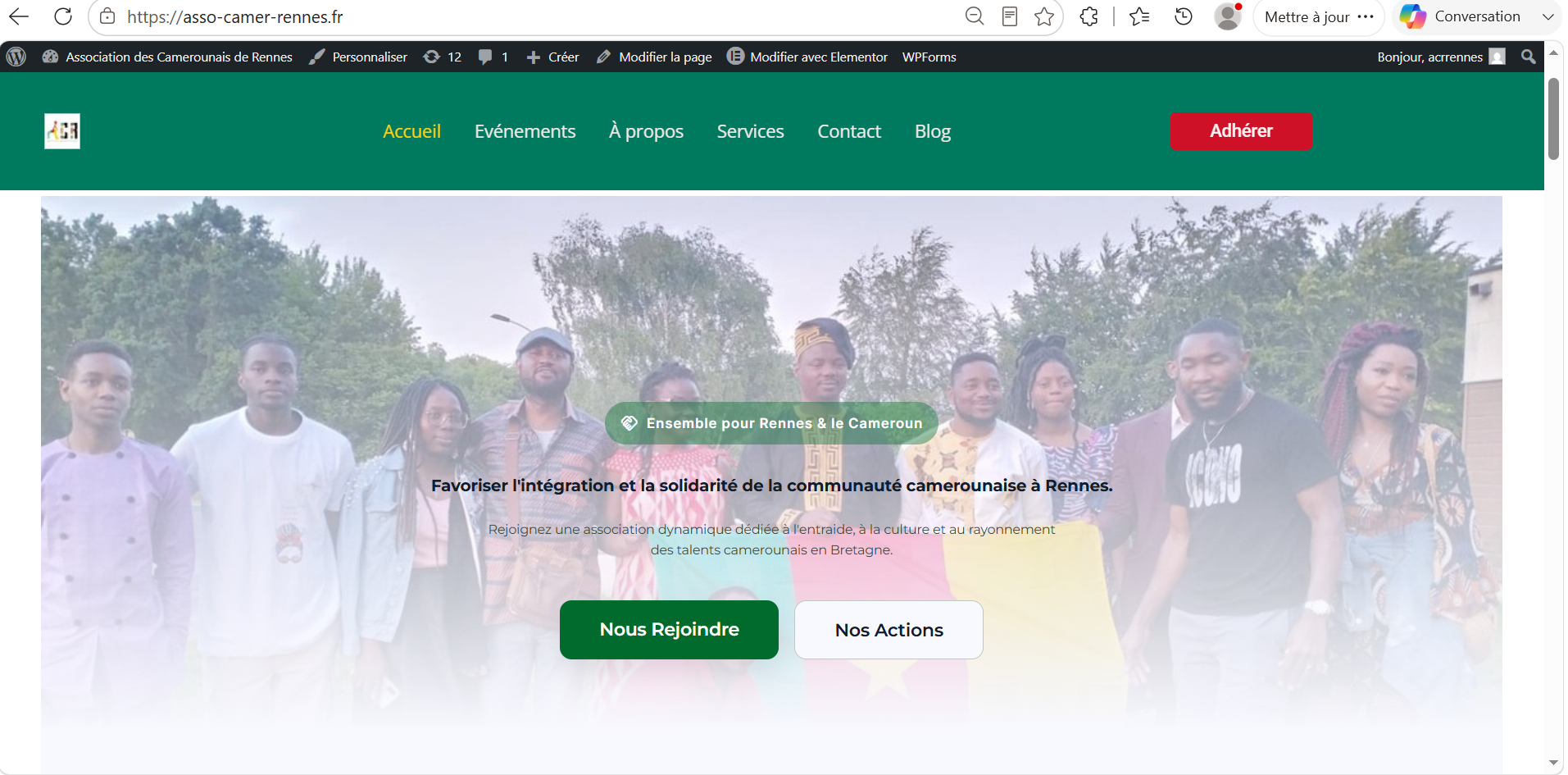Image resolution: width=1568 pixels, height=775 pixels.
Task: Click Modifier la page
Action: point(654,57)
